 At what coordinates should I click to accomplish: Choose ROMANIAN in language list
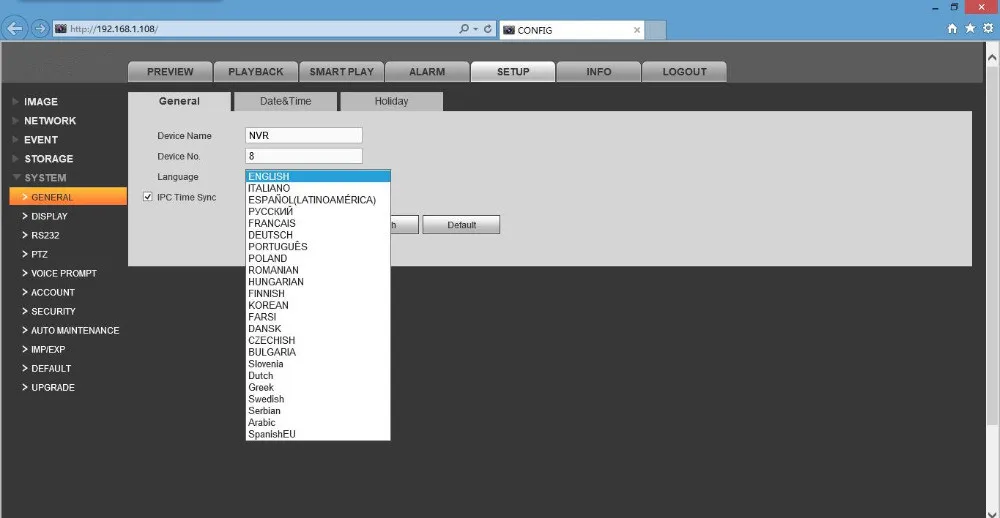318,270
